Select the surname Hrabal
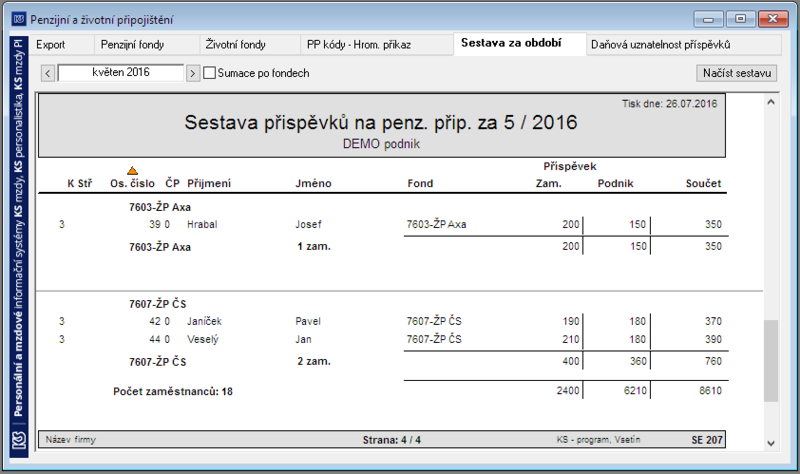 click(x=202, y=224)
